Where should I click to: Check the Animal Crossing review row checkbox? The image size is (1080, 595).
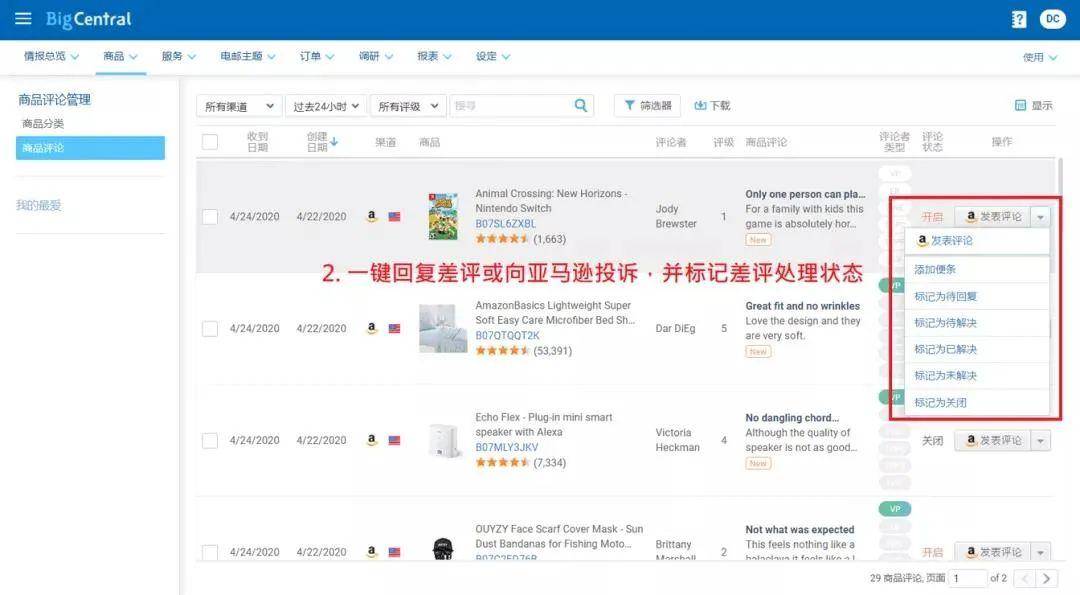pyautogui.click(x=210, y=217)
